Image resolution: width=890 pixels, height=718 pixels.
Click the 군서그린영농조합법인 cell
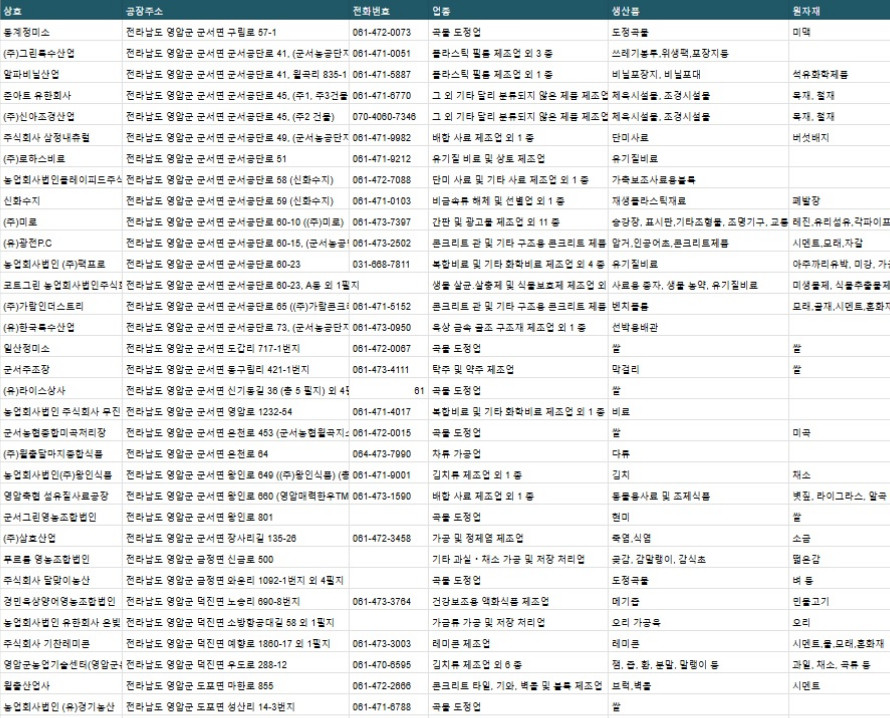coord(61,517)
